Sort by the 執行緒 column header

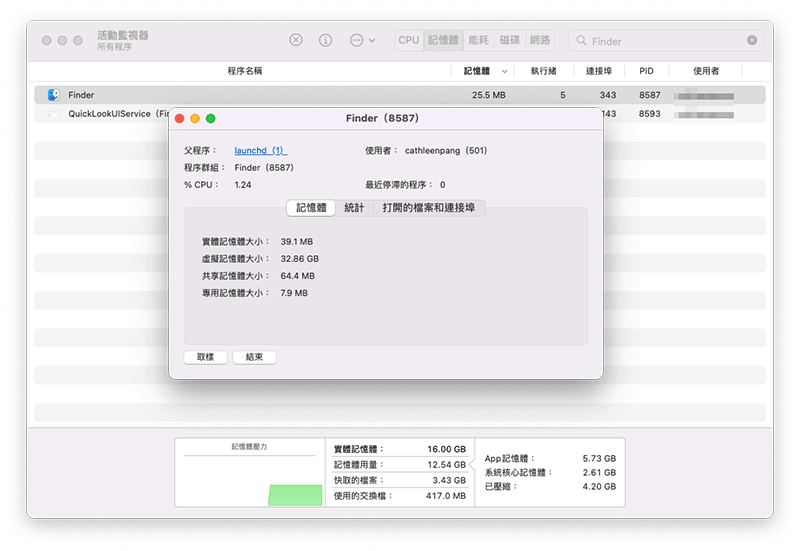(x=544, y=71)
